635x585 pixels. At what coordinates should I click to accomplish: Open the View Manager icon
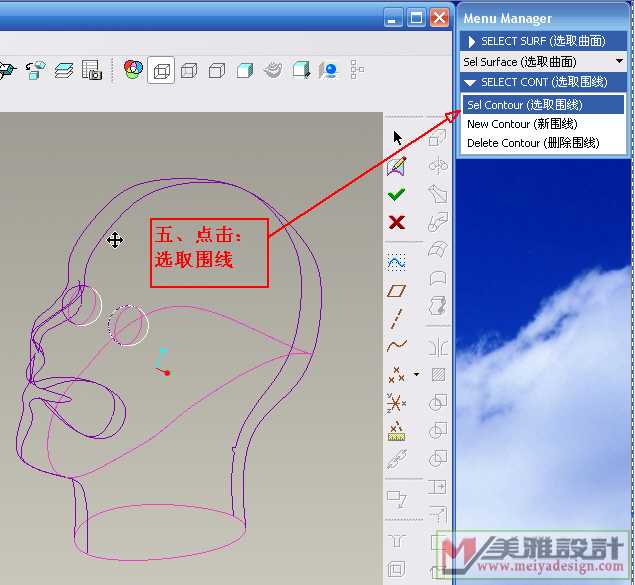pos(92,70)
